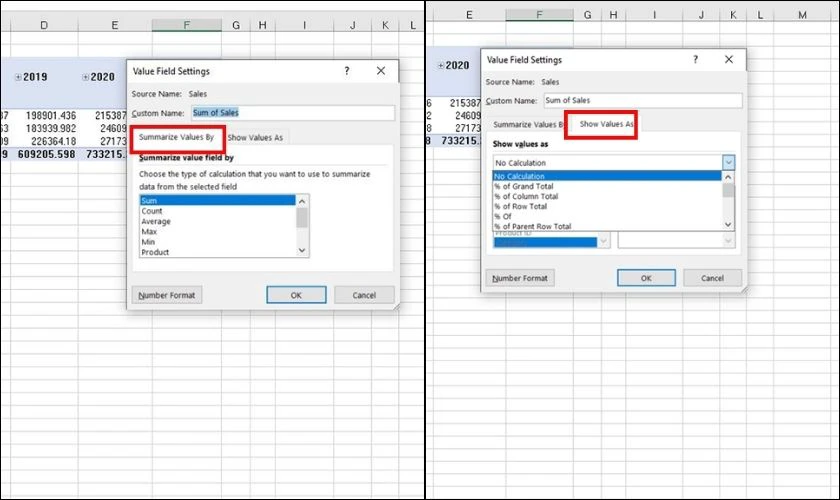Expand the 2020 group in right sheet
840x500 pixels.
pyautogui.click(x=441, y=65)
